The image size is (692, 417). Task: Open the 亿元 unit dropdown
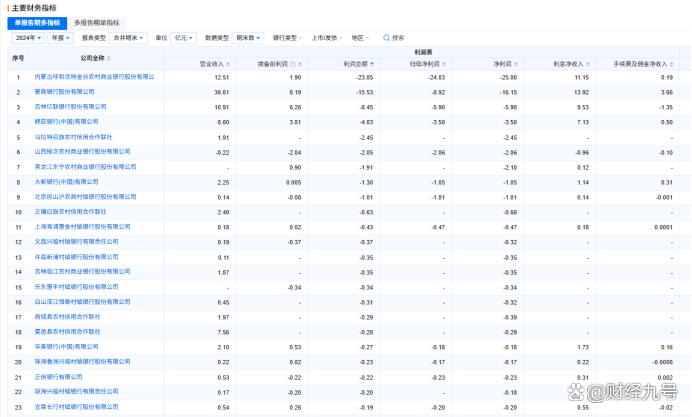click(x=184, y=38)
